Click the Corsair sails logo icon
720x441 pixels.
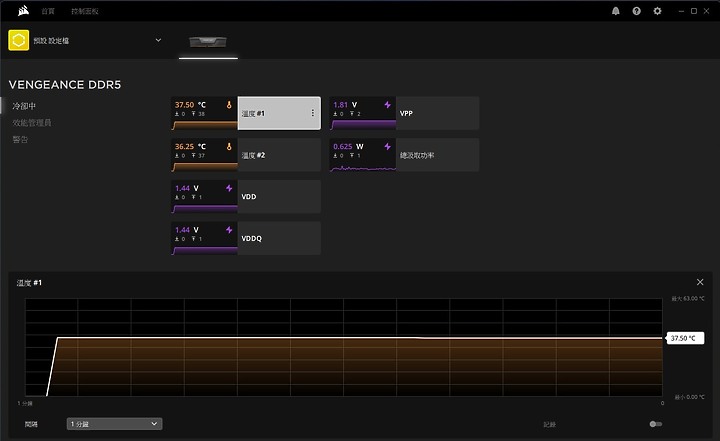(x=23, y=11)
